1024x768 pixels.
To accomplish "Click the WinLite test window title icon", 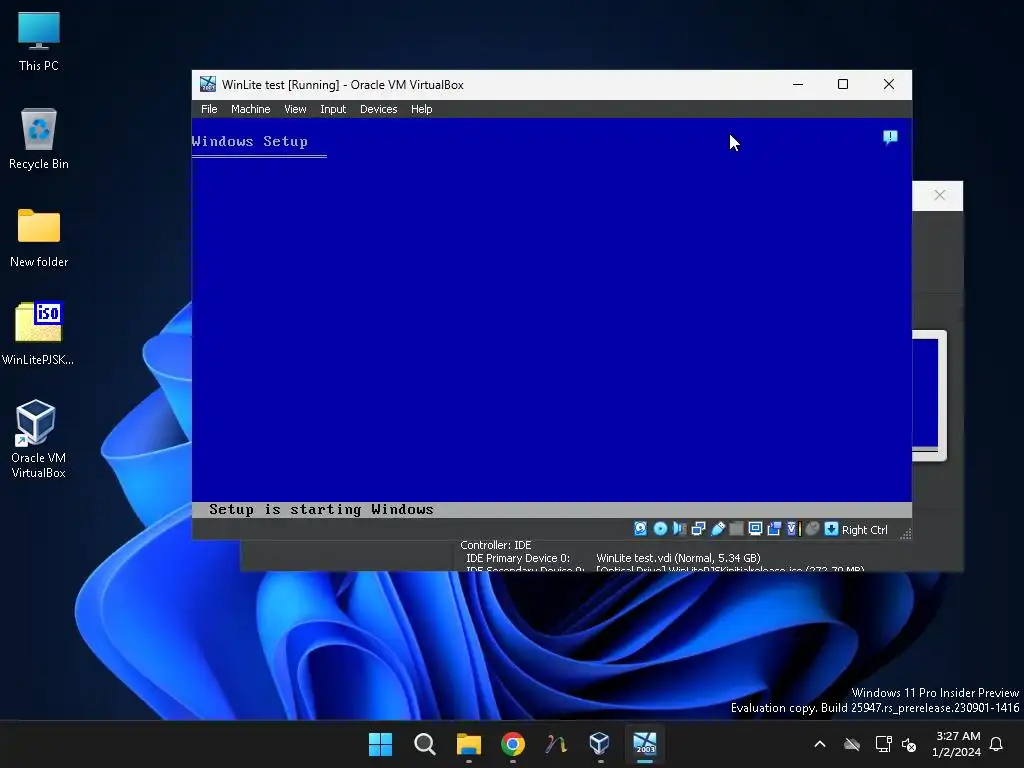I will 208,84.
